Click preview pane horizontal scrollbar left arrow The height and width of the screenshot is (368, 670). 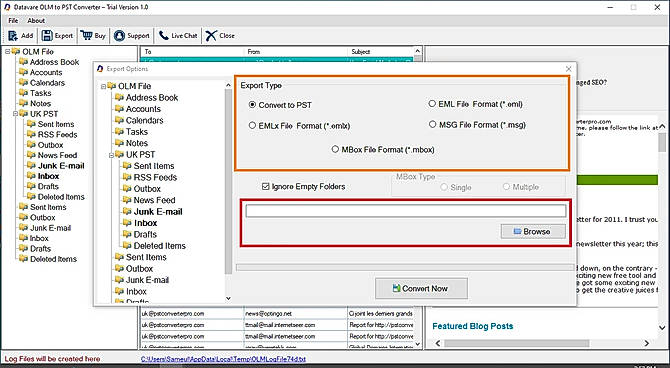pyautogui.click(x=438, y=343)
